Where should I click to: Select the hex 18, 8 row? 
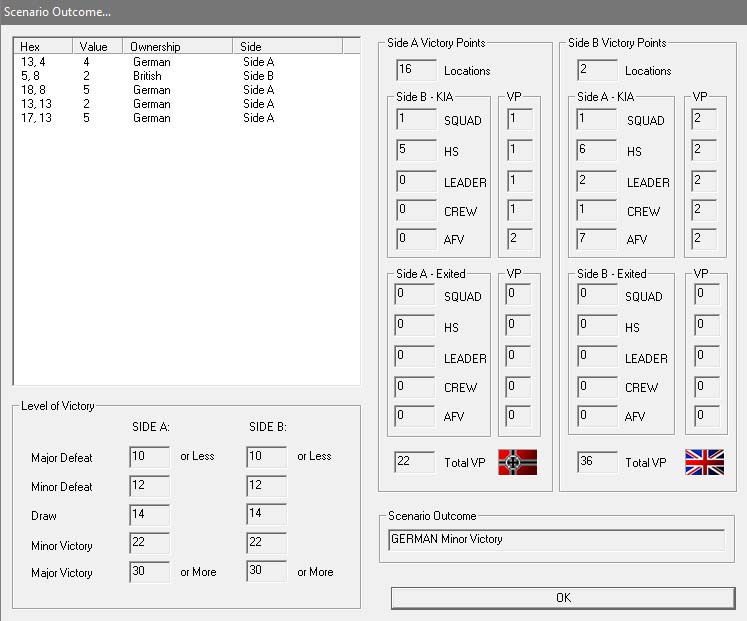pos(186,90)
